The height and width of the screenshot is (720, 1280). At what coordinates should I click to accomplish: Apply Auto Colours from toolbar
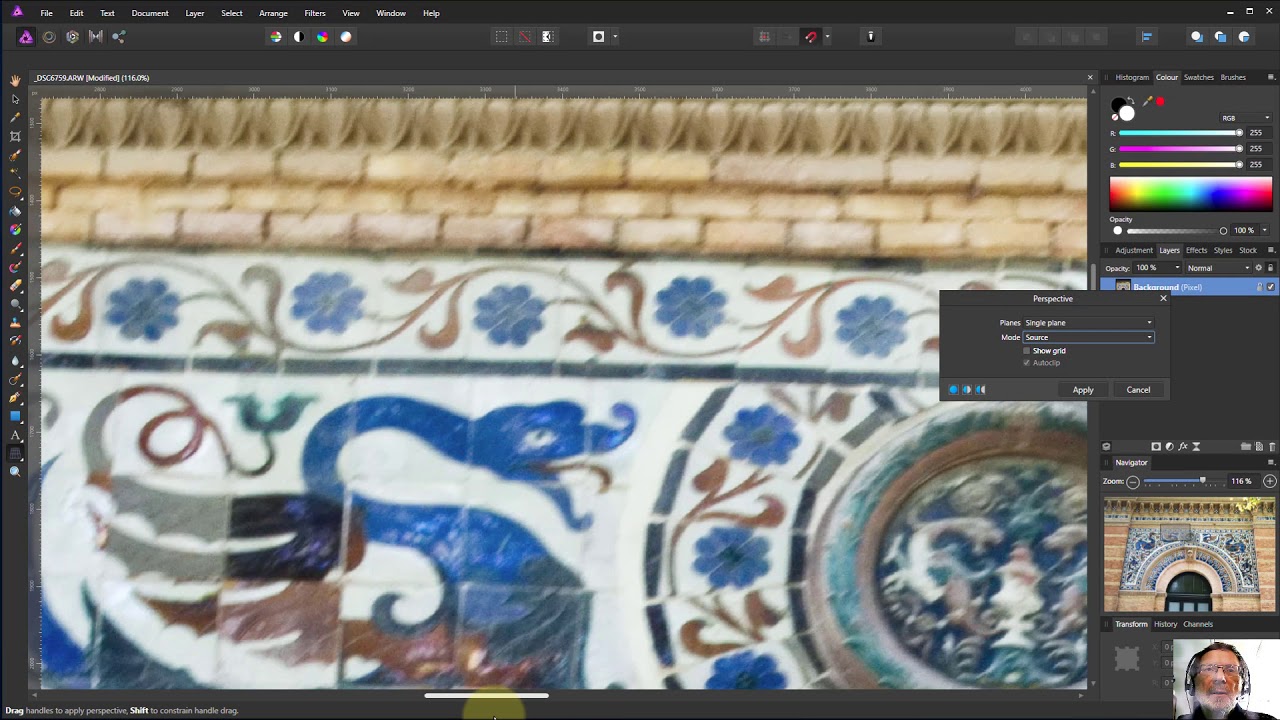pos(322,37)
